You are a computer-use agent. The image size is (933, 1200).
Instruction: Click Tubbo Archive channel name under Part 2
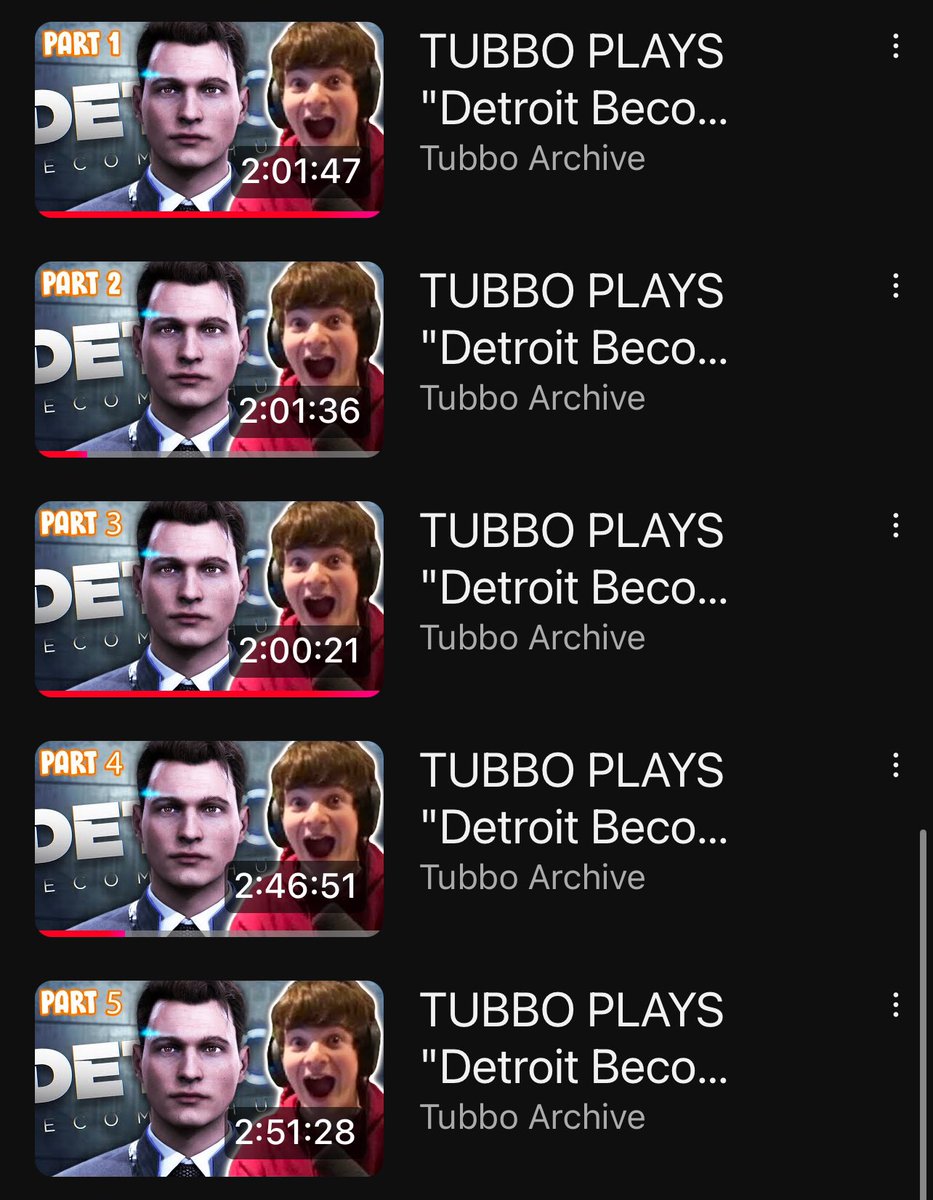coord(532,398)
